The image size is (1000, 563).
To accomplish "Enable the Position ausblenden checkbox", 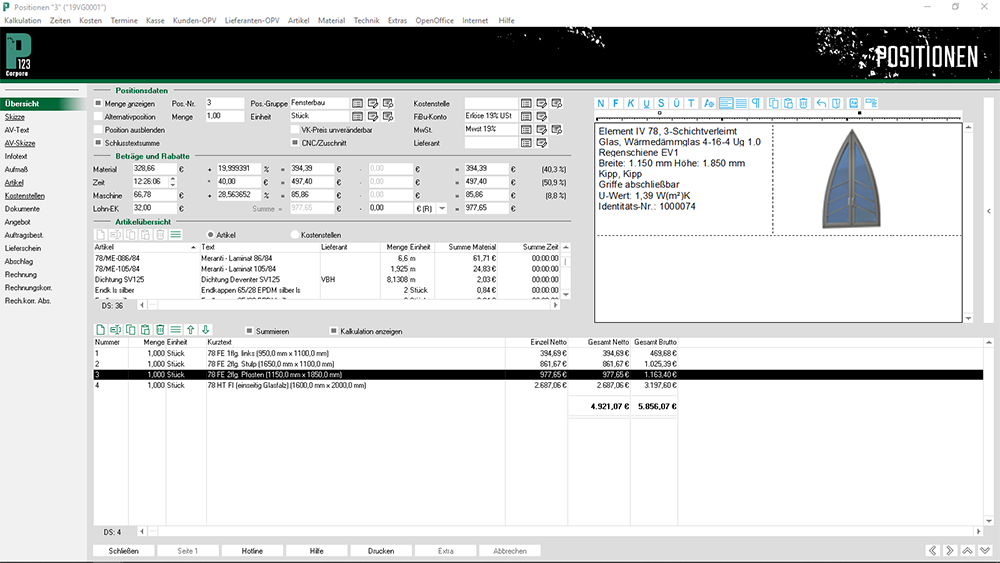I will 98,130.
